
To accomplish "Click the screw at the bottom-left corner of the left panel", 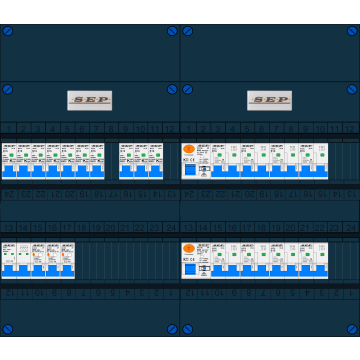I will (x=8, y=329).
